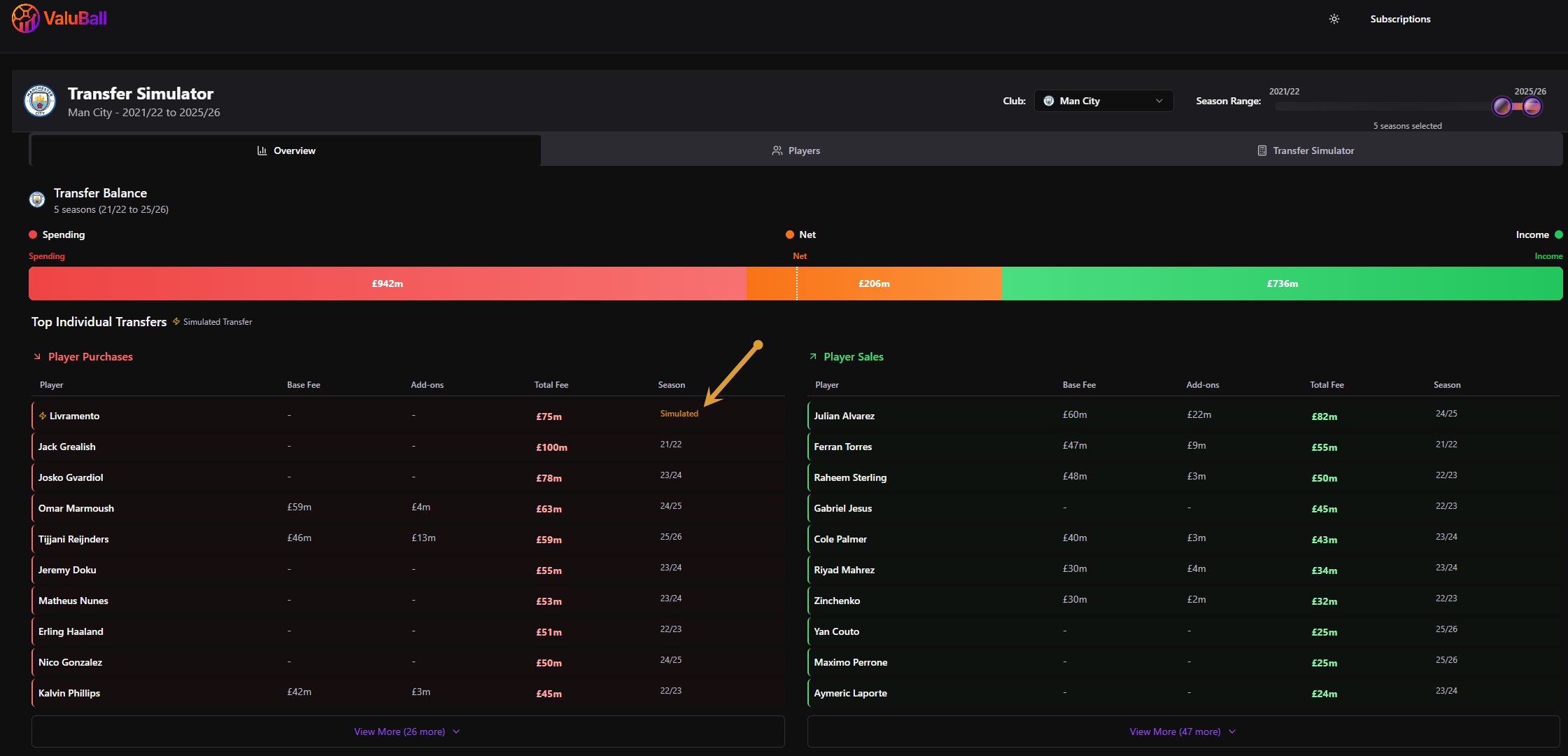Click the Simulated Transfer lightning icon

(x=176, y=321)
